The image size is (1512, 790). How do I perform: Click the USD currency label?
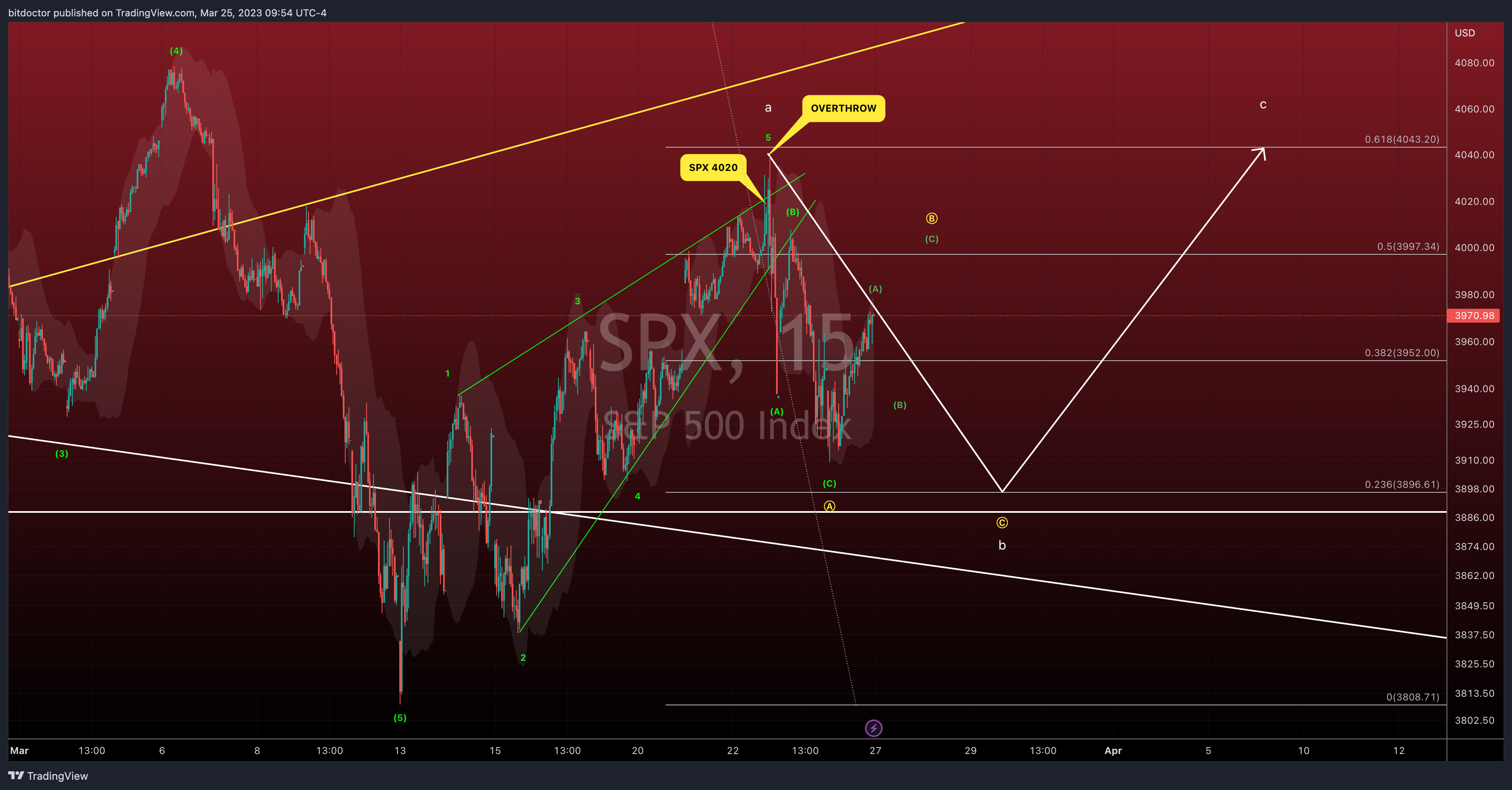[1465, 33]
